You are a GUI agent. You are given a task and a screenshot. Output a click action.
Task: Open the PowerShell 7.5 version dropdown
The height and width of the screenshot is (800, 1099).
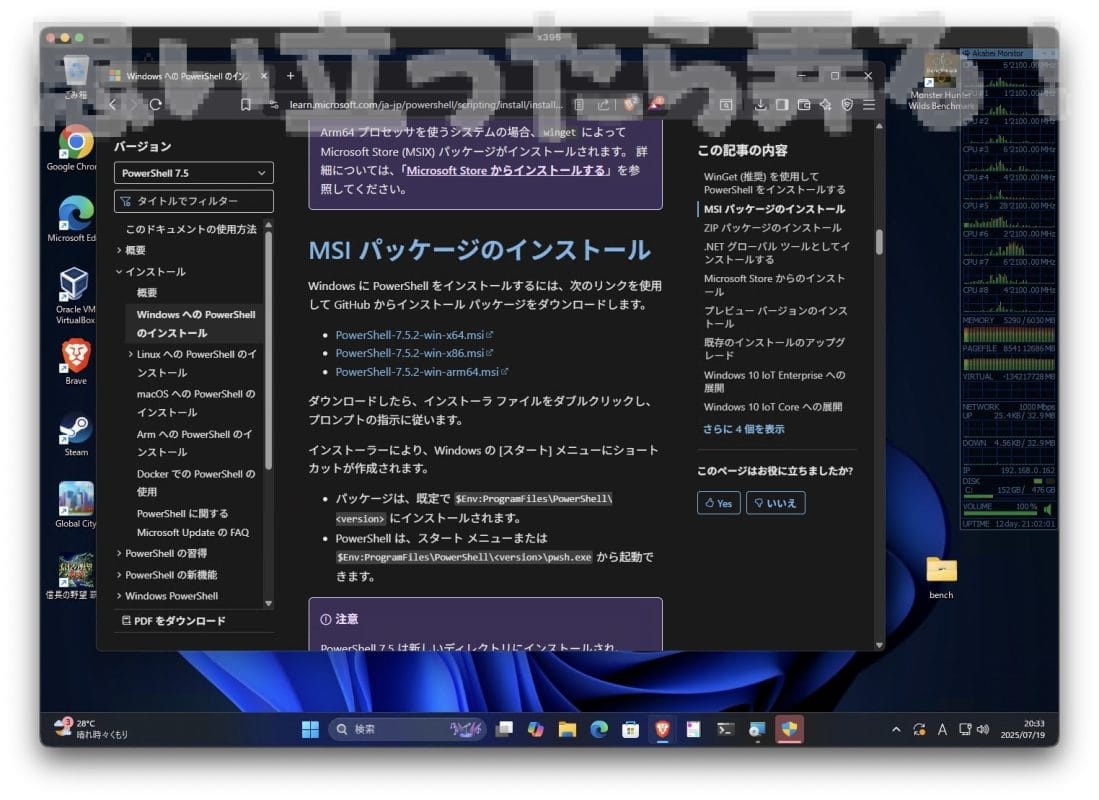(x=193, y=173)
